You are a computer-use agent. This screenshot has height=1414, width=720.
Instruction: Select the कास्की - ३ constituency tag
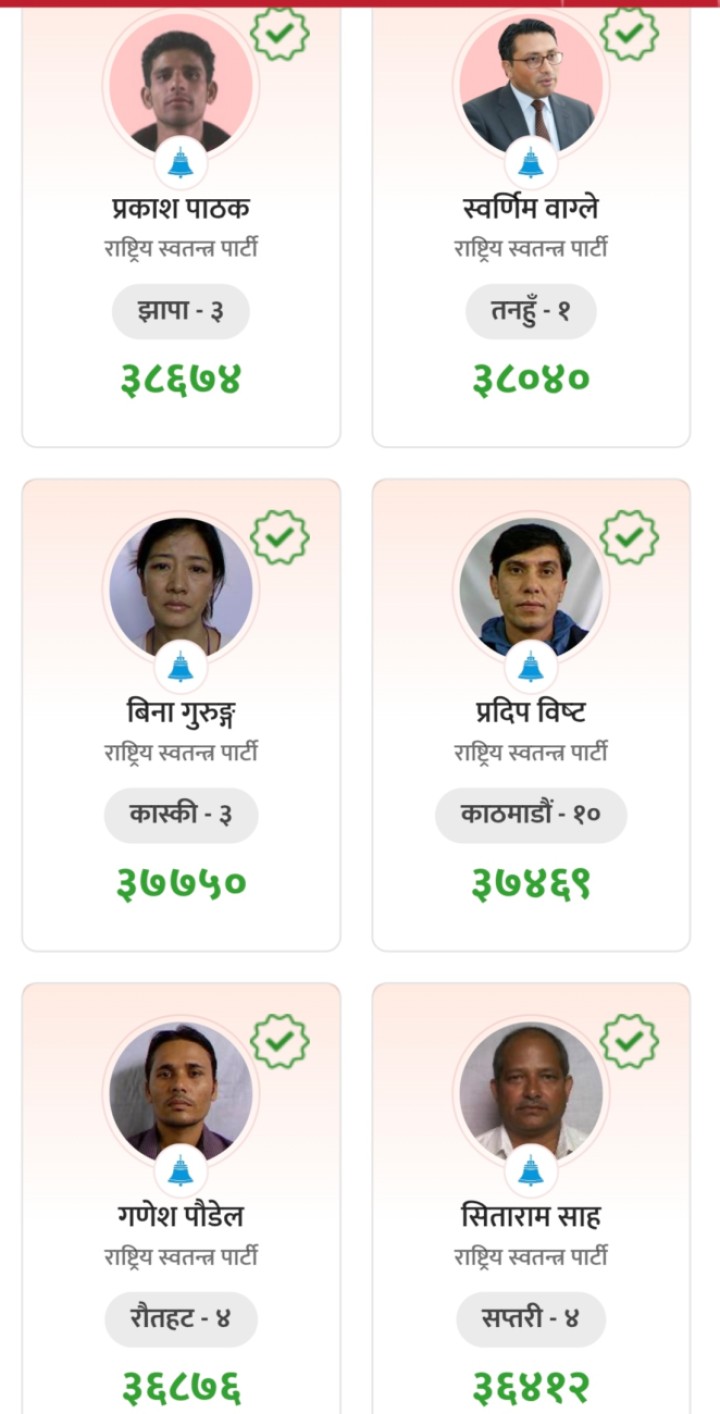pos(181,816)
